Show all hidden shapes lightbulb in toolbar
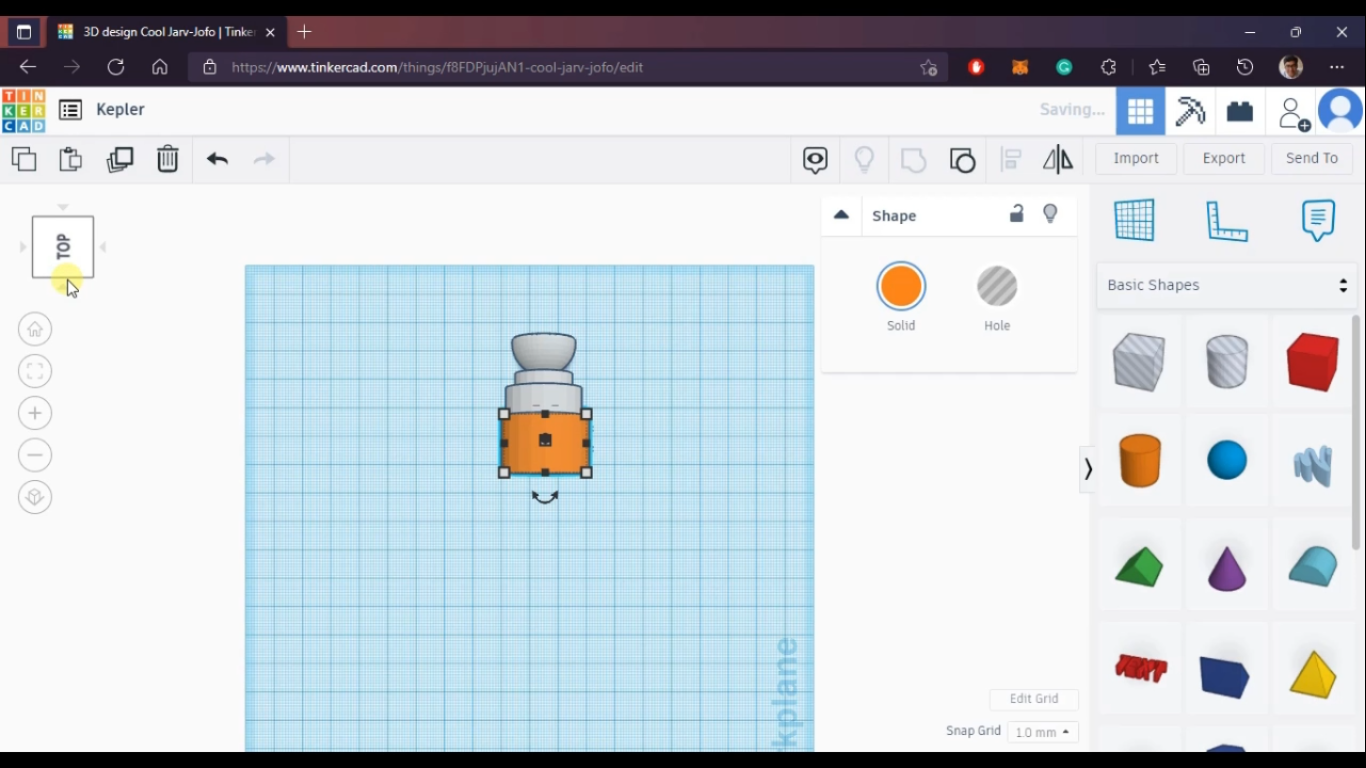 [864, 159]
